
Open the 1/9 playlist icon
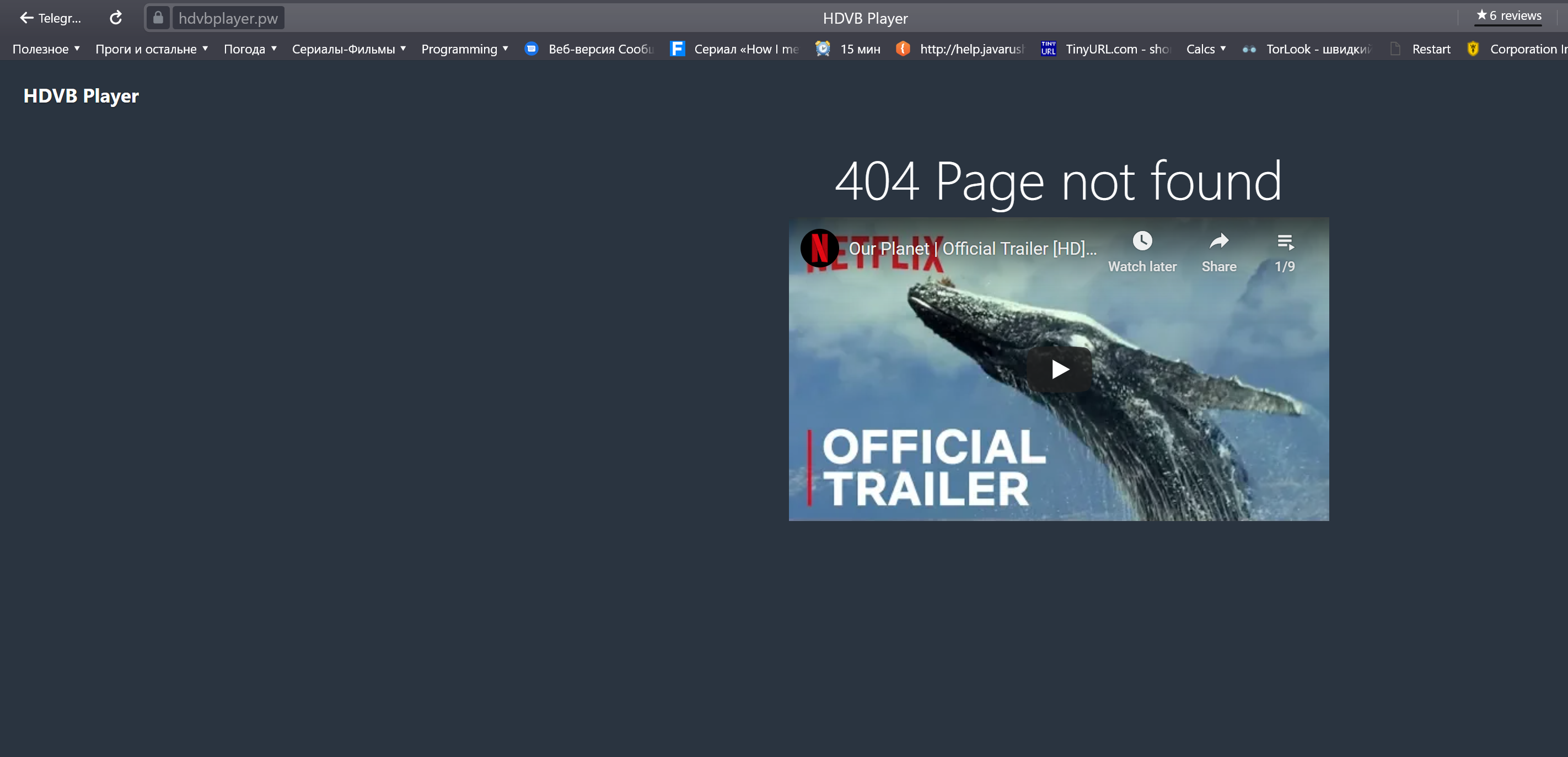pyautogui.click(x=1285, y=242)
